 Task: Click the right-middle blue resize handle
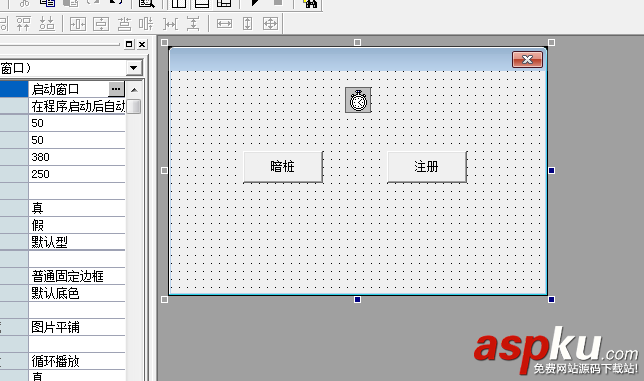[x=552, y=170]
